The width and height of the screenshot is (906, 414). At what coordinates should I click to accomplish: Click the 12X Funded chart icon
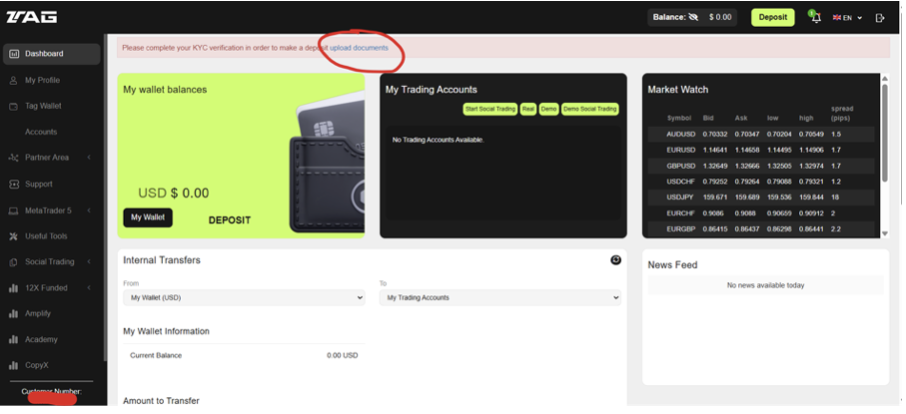(x=14, y=288)
